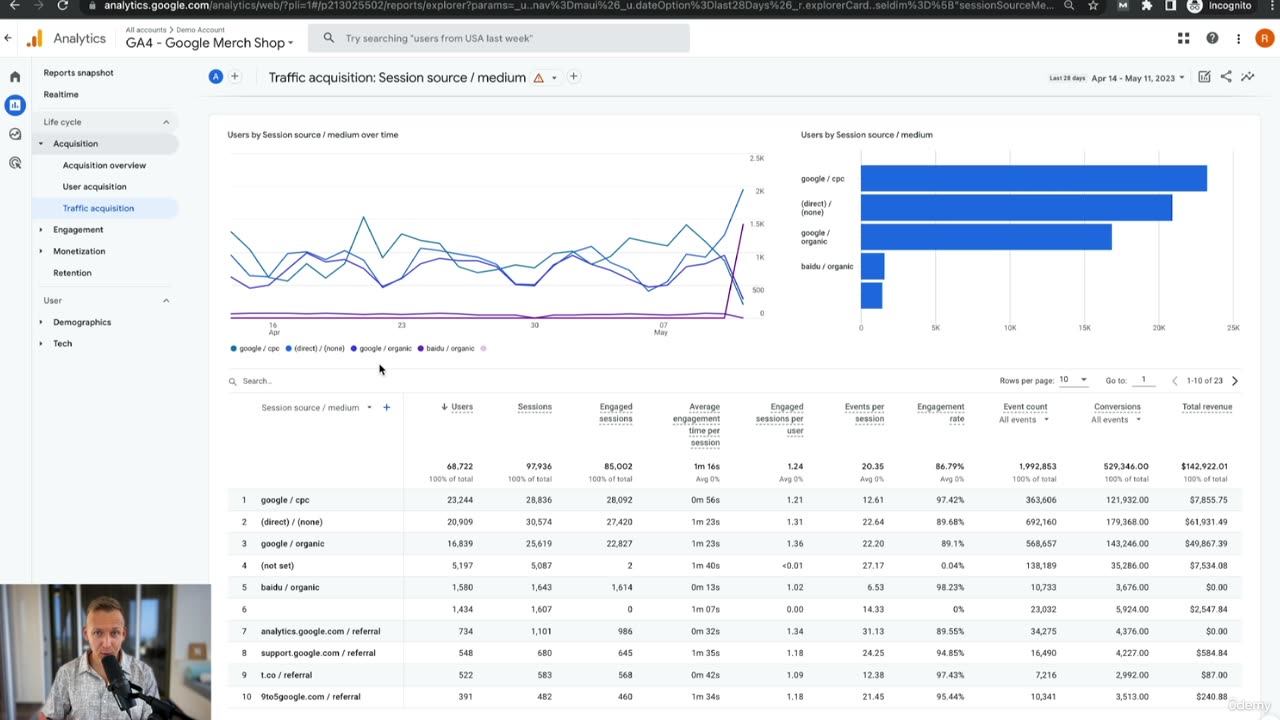Open the browser extensions puzzle icon
This screenshot has width=1280, height=720.
pos(1147,6)
